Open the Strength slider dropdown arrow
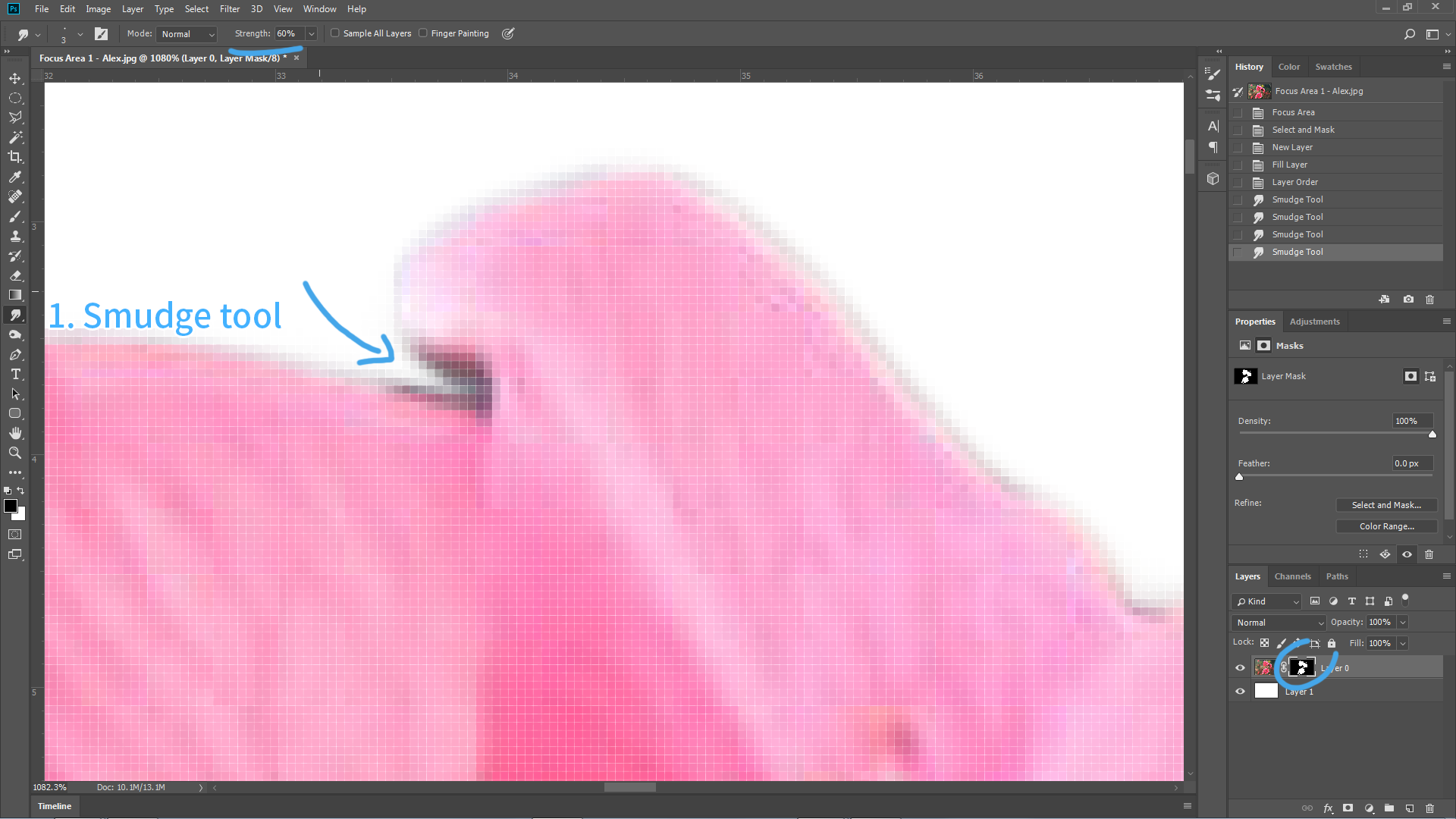1456x819 pixels. point(311,34)
